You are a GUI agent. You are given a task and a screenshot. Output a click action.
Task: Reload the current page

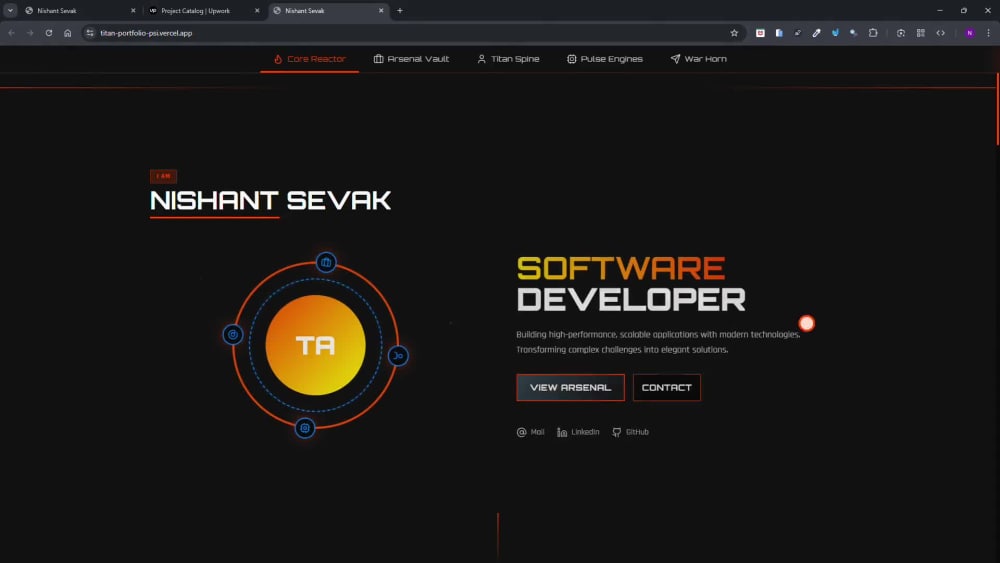tap(48, 33)
